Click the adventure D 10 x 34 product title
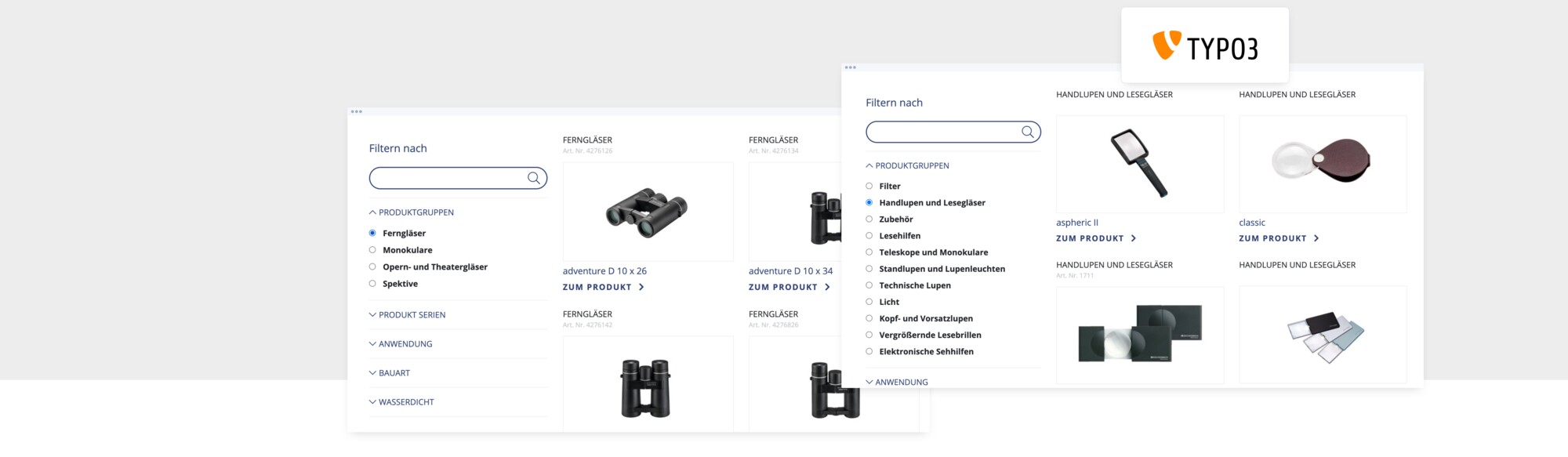Image resolution: width=1568 pixels, height=457 pixels. (x=790, y=271)
